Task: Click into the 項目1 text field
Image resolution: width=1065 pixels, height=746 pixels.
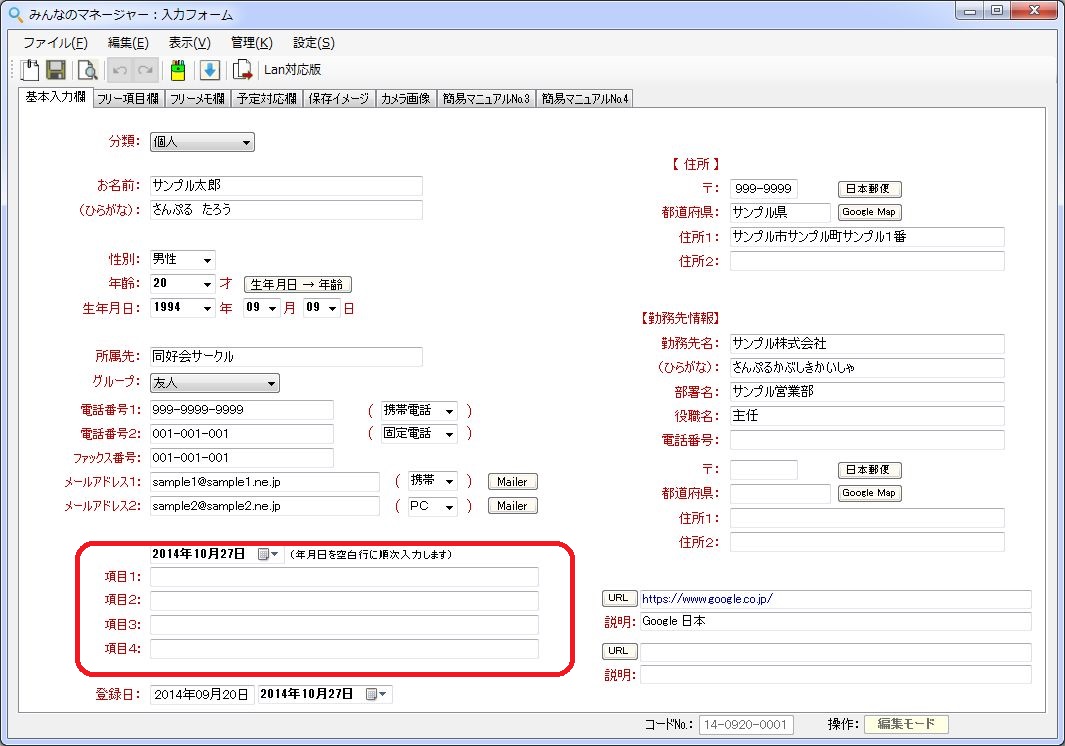Action: point(344,577)
